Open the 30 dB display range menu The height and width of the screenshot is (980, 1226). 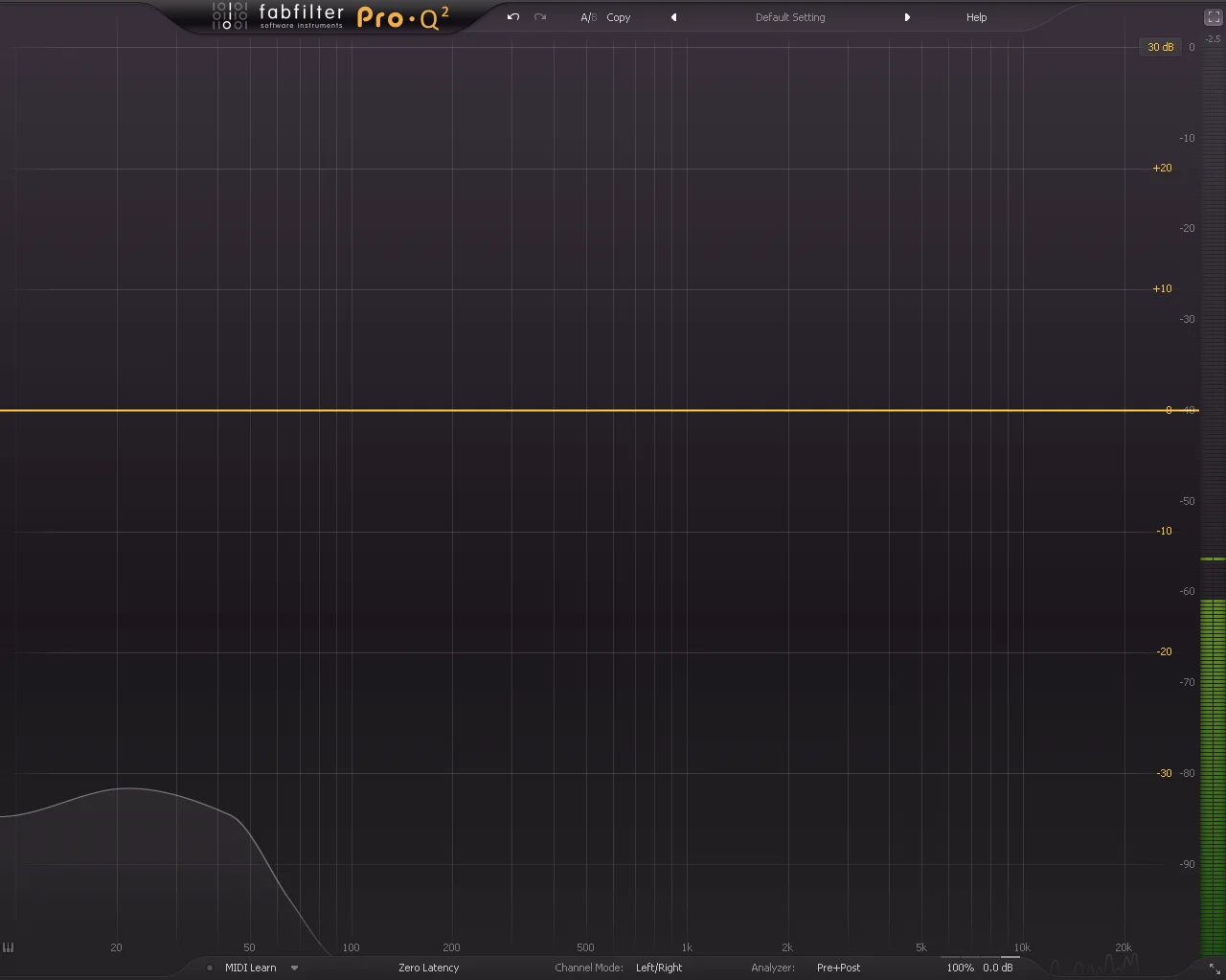1160,47
